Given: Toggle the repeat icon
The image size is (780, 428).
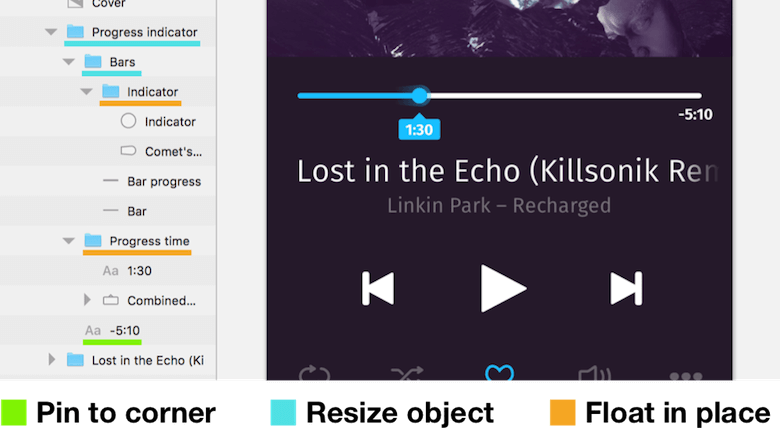Looking at the screenshot, I should (x=314, y=373).
